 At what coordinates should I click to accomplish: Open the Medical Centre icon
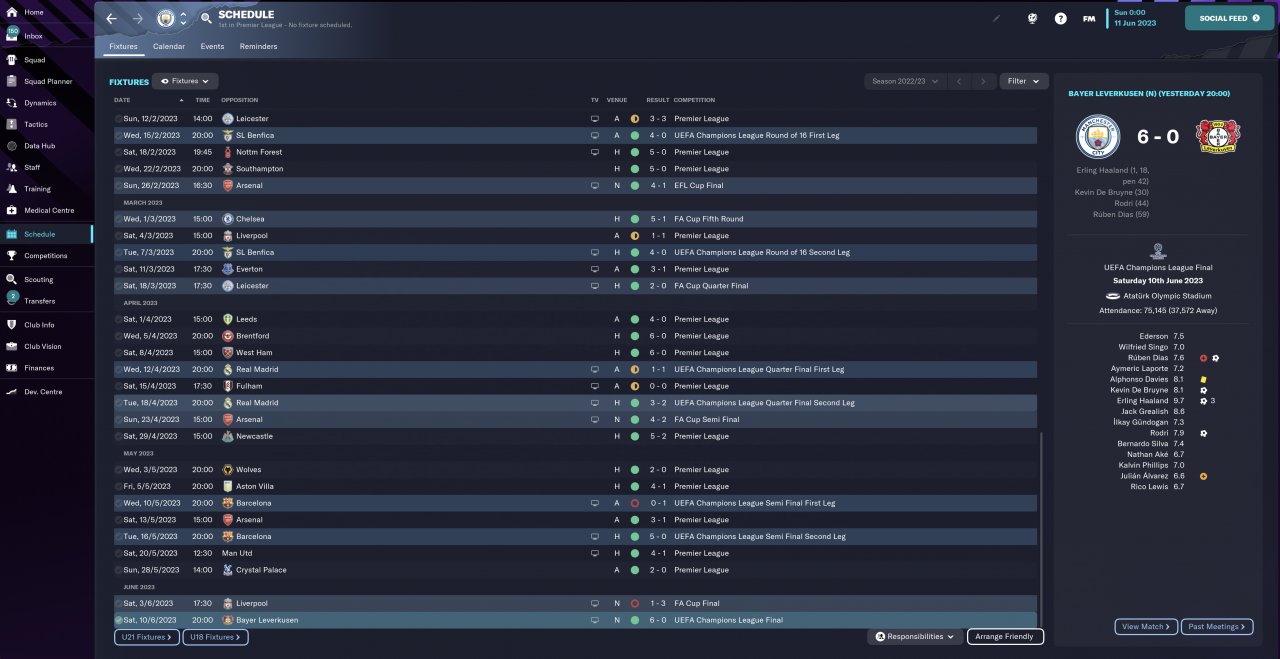pyautogui.click(x=12, y=210)
